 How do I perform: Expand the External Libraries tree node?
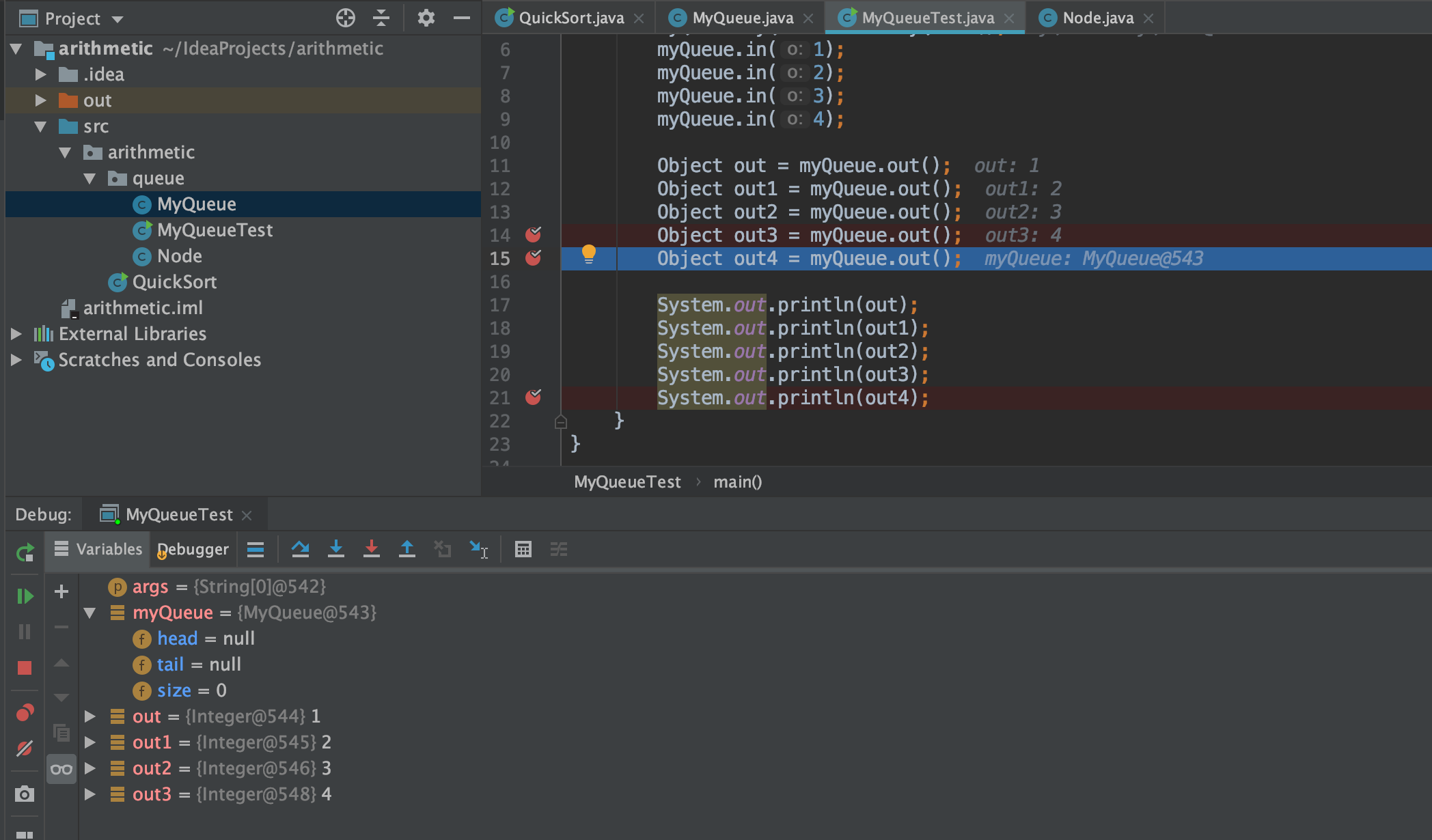point(16,334)
